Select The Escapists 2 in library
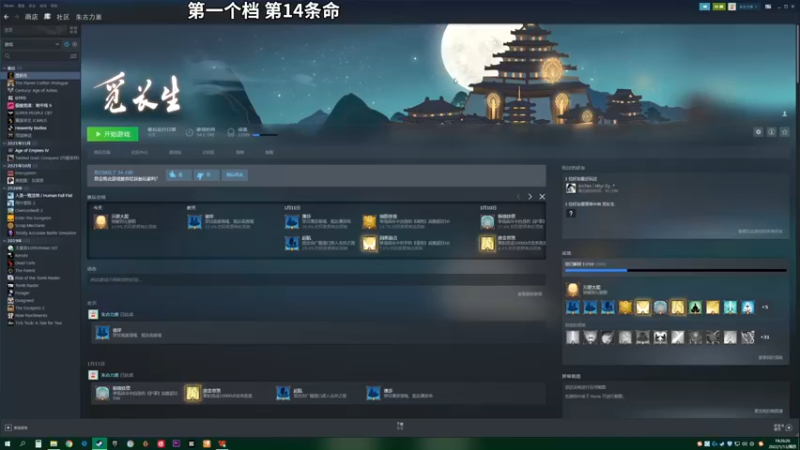Image resolution: width=800 pixels, height=450 pixels. [29, 308]
